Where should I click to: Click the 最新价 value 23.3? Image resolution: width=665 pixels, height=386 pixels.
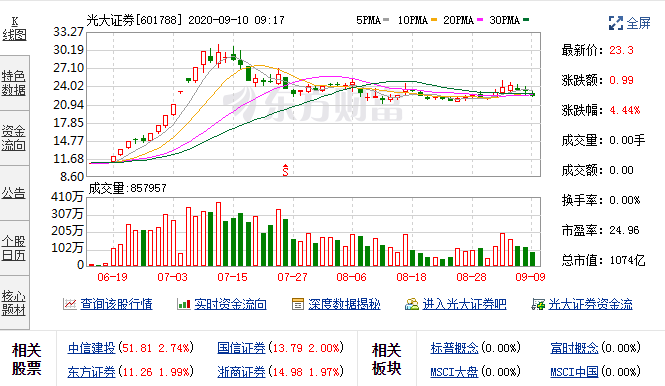pos(621,50)
